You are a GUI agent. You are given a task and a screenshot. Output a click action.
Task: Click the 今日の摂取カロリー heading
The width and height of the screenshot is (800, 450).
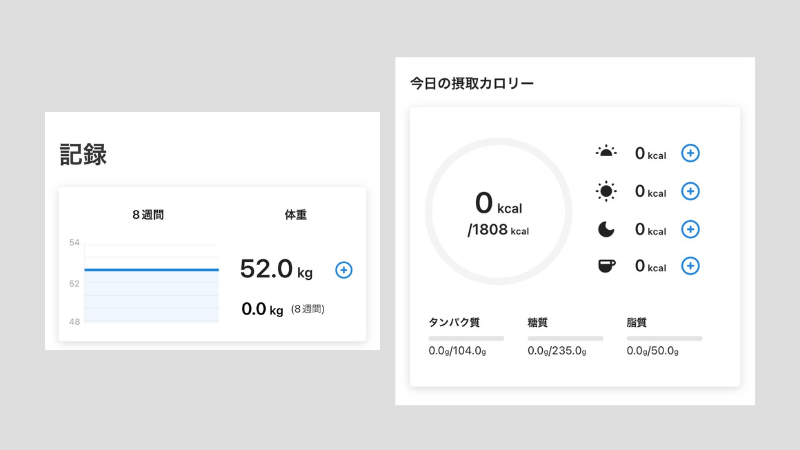(471, 83)
